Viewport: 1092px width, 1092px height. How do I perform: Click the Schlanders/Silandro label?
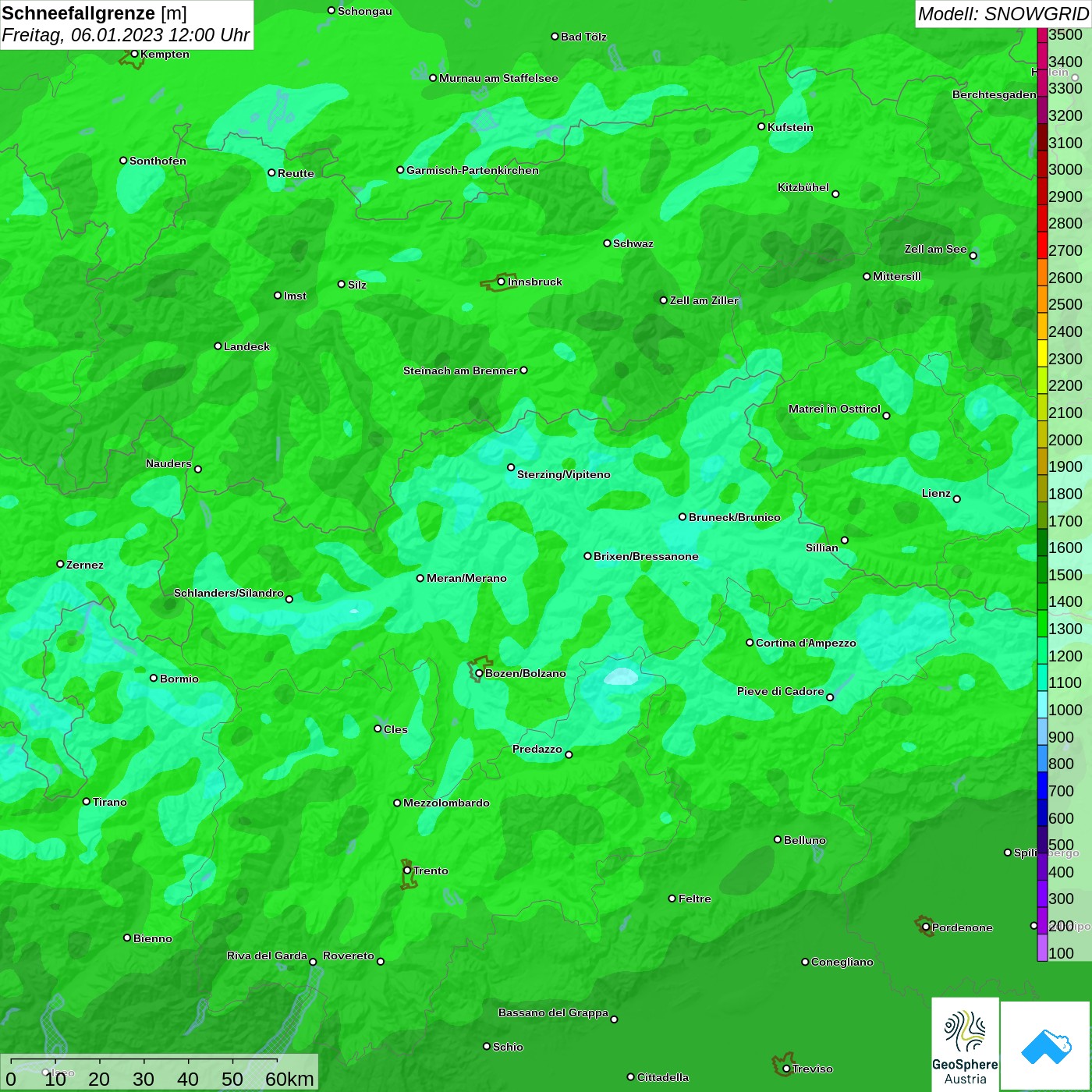coord(229,593)
